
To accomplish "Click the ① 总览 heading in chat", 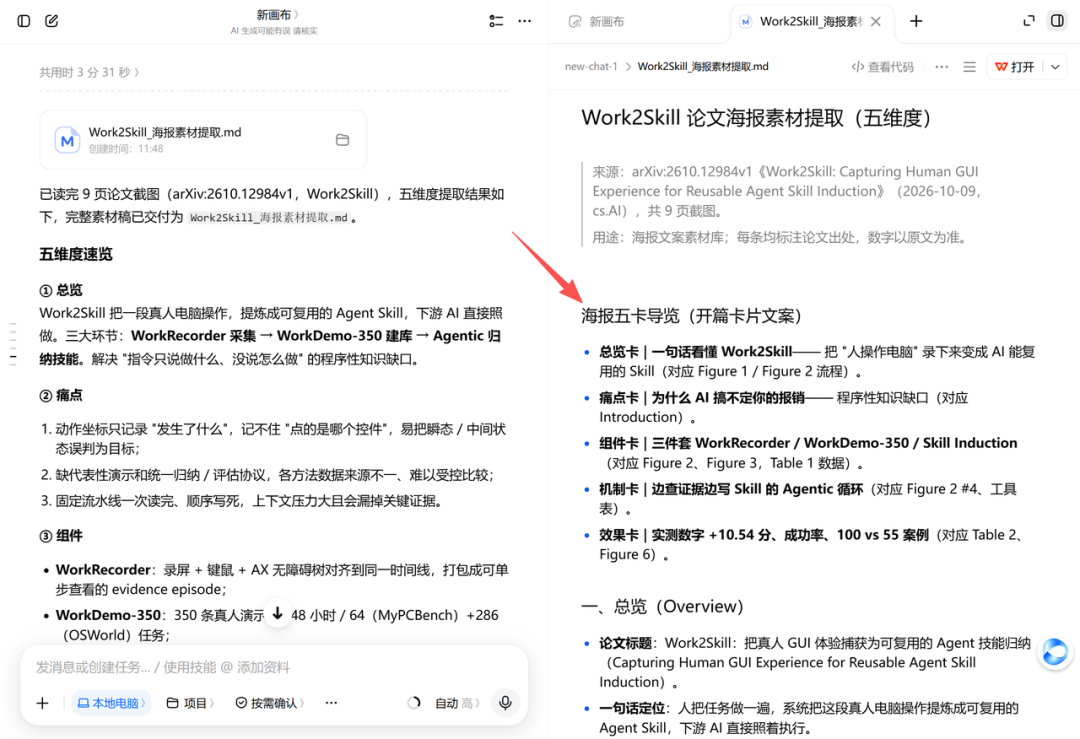I will [61, 290].
